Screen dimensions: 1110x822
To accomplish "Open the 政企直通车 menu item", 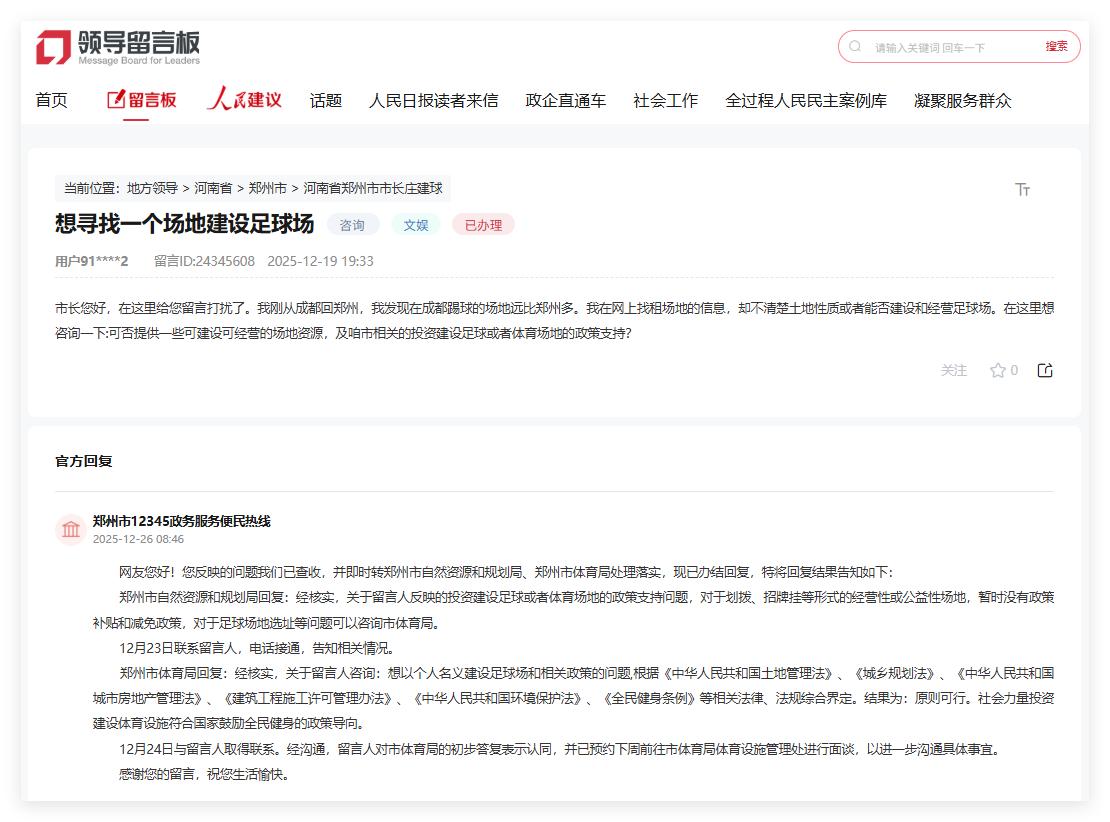I will pos(565,100).
